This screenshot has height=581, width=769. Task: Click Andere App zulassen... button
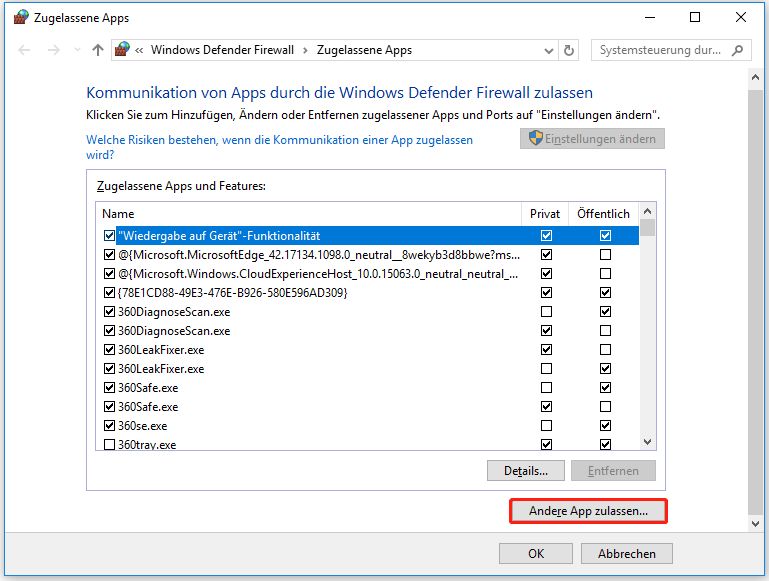[x=588, y=511]
